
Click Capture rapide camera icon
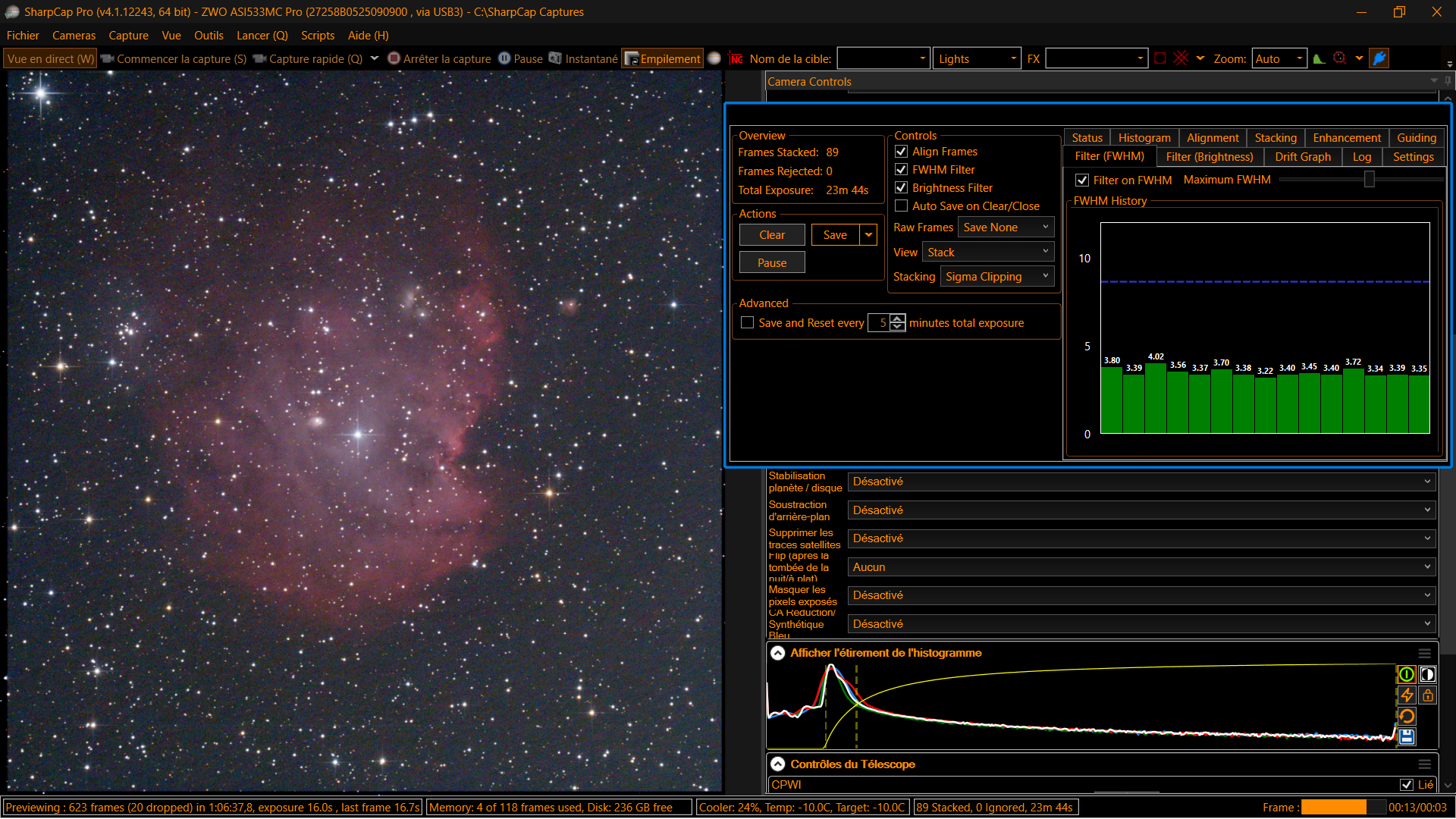click(259, 58)
